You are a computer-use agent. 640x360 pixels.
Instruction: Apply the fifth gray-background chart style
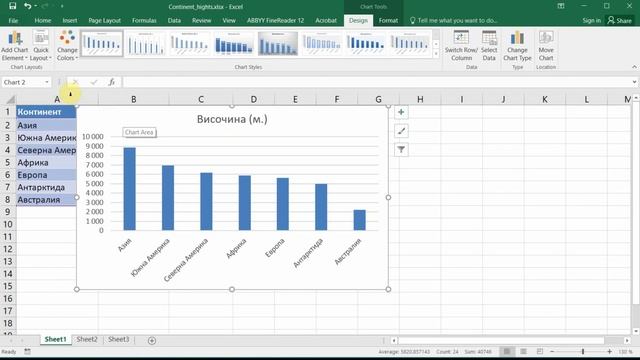278,44
